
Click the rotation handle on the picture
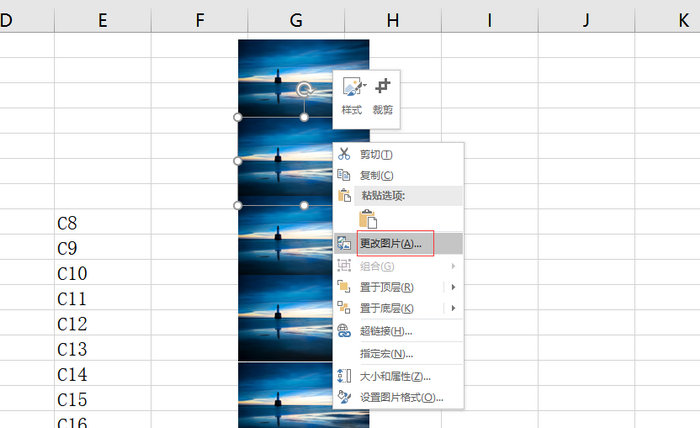click(304, 89)
